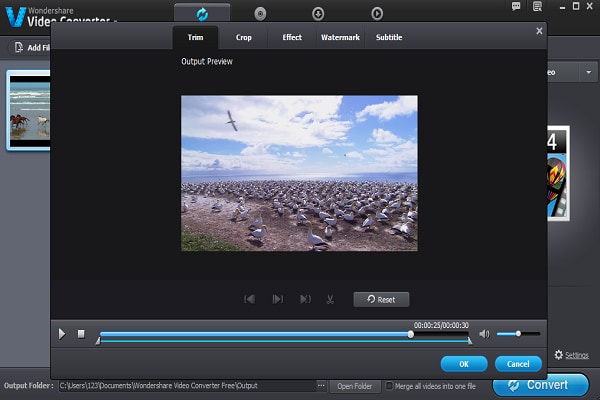Open the Convert tab icon at top
The image size is (600, 400).
pyautogui.click(x=202, y=14)
